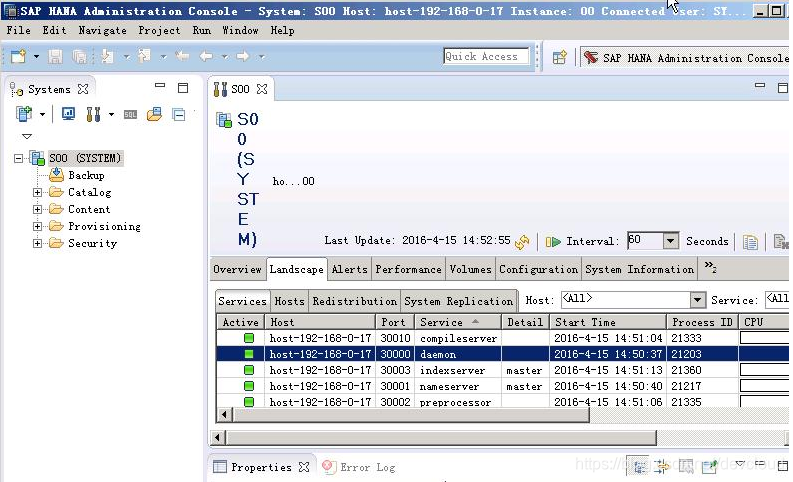Switch to the System Information tab
Image resolution: width=793 pixels, height=482 pixels.
coord(640,269)
